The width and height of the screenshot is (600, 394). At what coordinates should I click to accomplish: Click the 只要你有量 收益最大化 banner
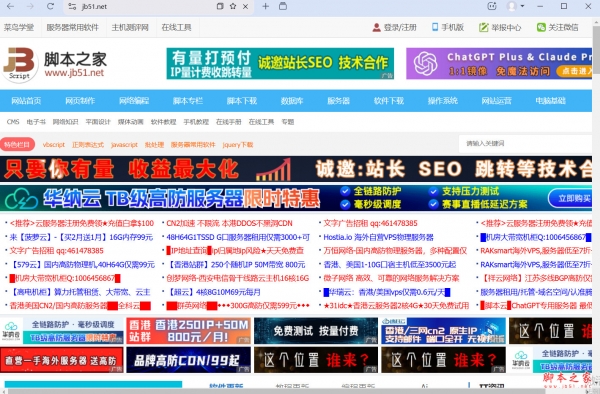296,169
